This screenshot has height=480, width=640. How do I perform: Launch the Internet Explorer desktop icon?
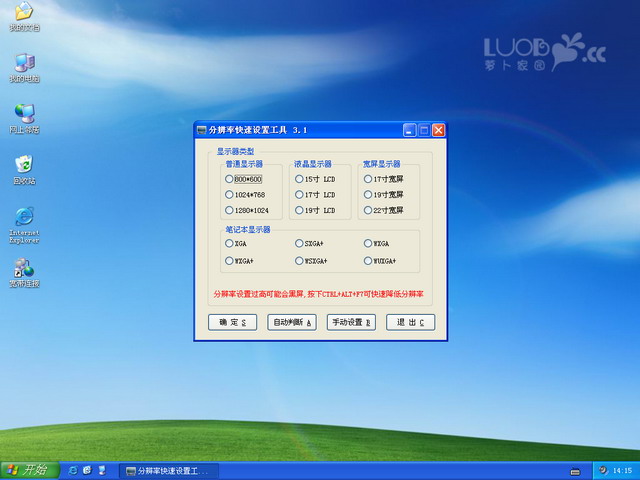coord(24,225)
